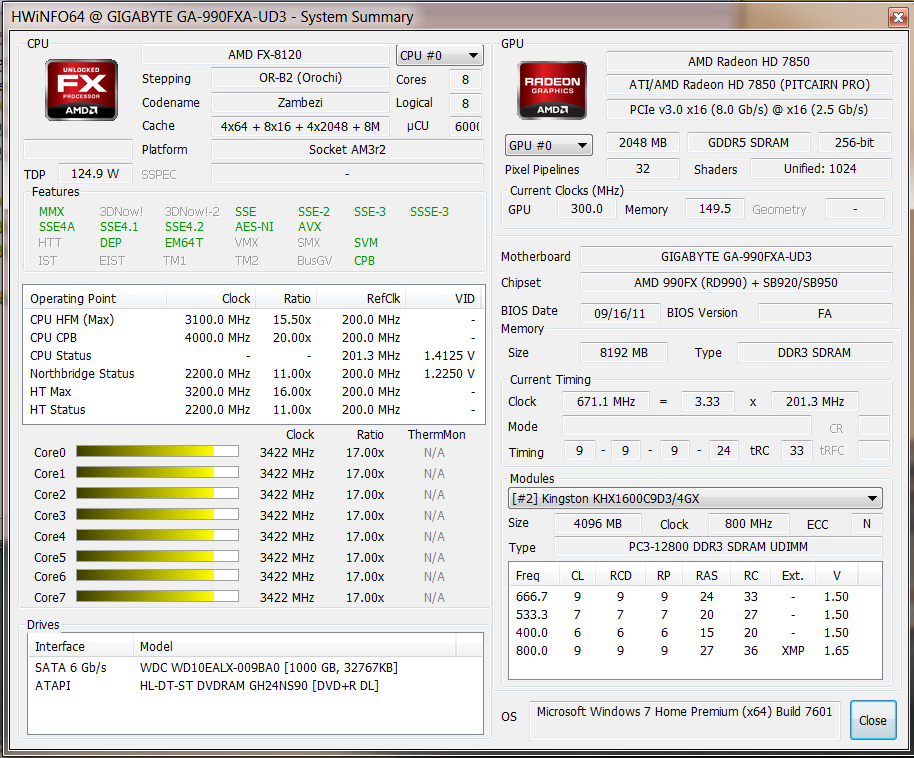The image size is (914, 758).
Task: Click the DDR3 SDRAM memory type field
Action: coord(814,353)
